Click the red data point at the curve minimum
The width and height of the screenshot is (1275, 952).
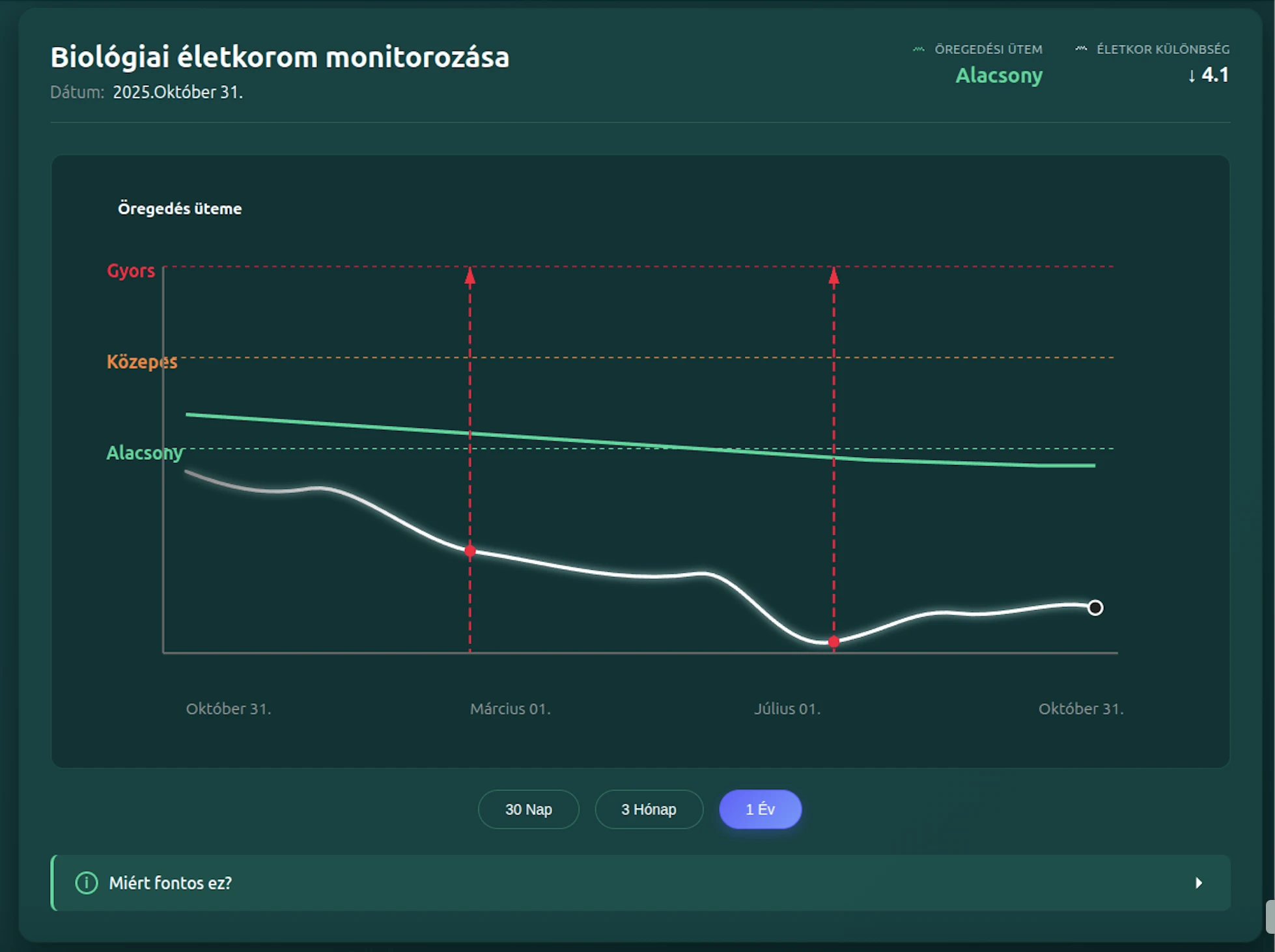(834, 642)
